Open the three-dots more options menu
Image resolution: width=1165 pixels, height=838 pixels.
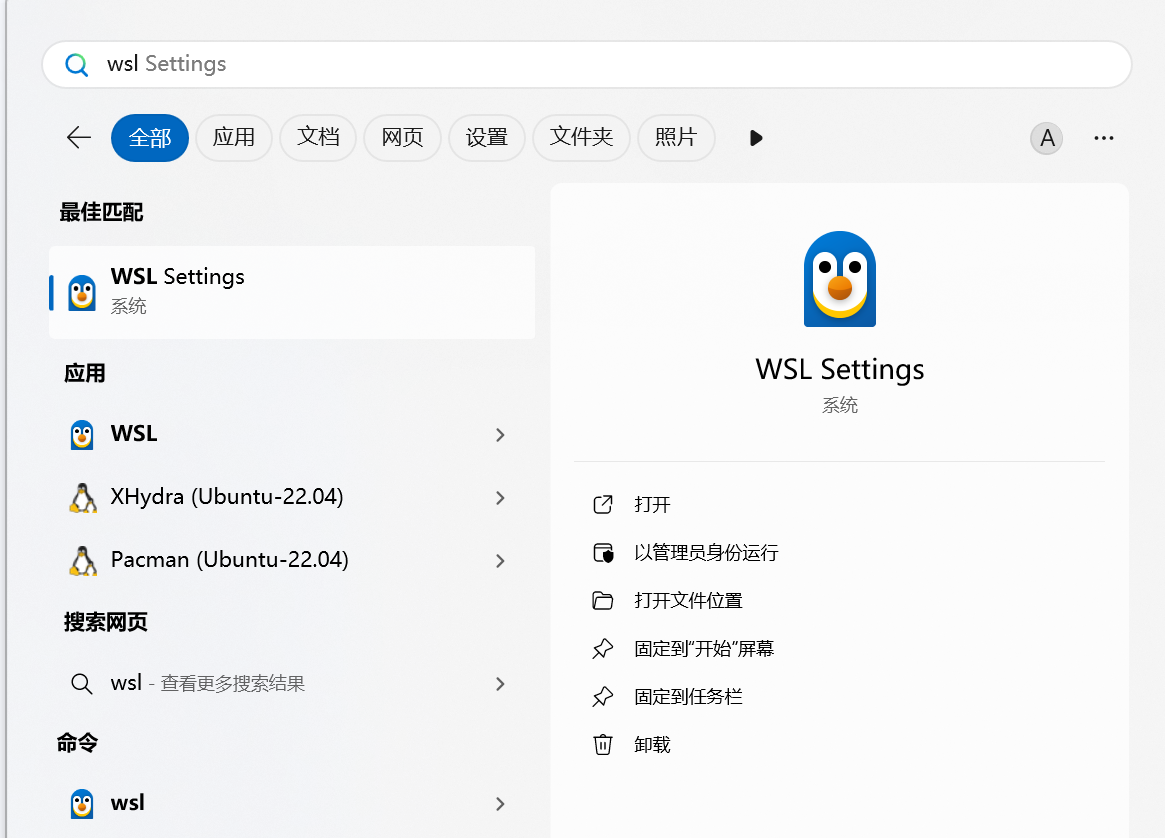tap(1103, 138)
